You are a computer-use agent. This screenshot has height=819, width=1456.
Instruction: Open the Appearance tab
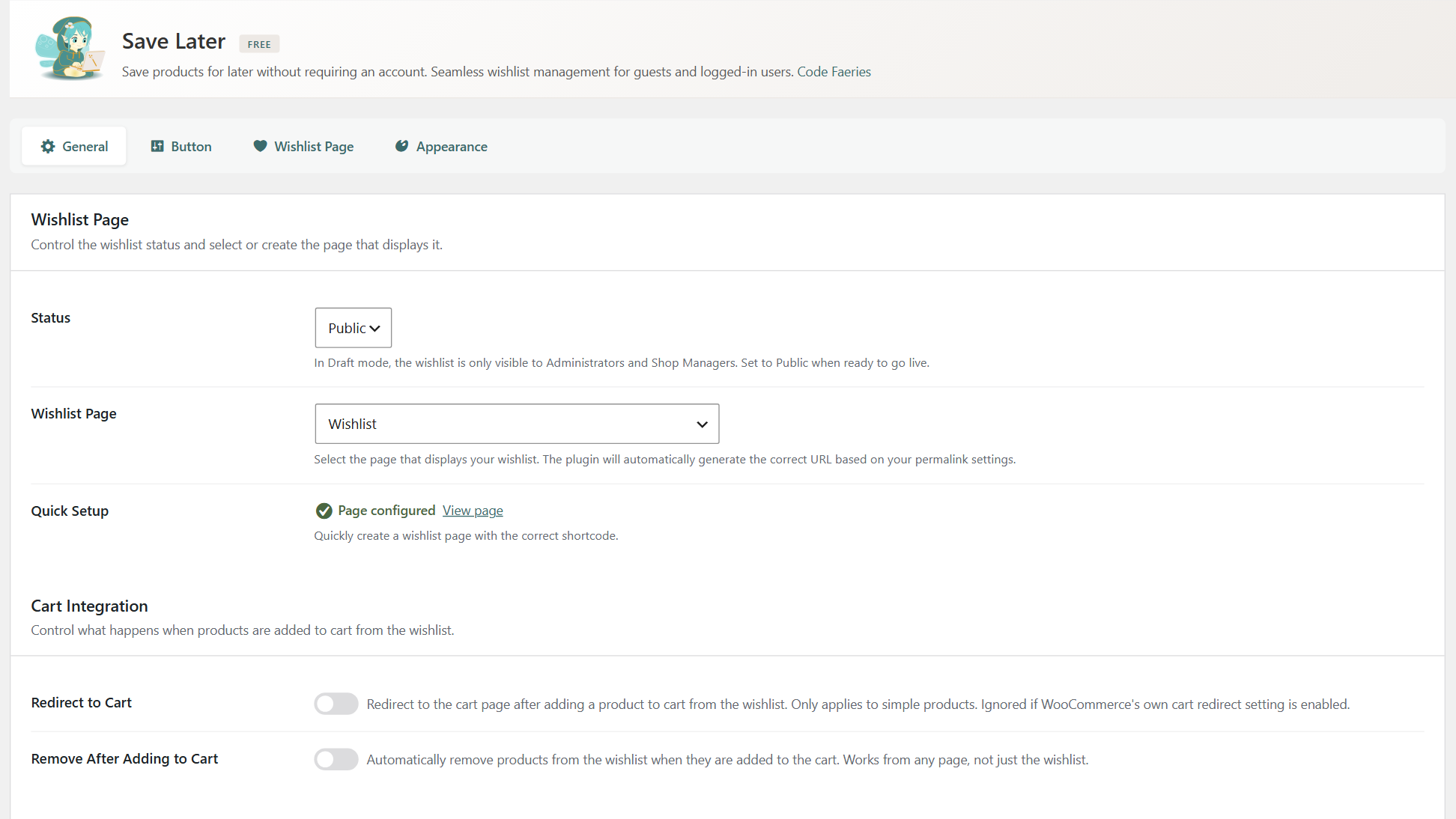(x=441, y=146)
